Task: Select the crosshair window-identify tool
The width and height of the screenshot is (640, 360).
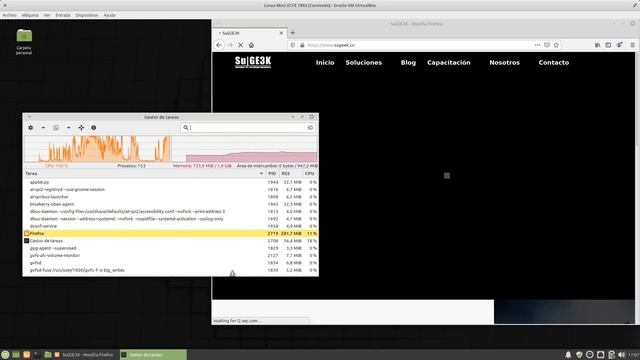Action: coord(81,128)
